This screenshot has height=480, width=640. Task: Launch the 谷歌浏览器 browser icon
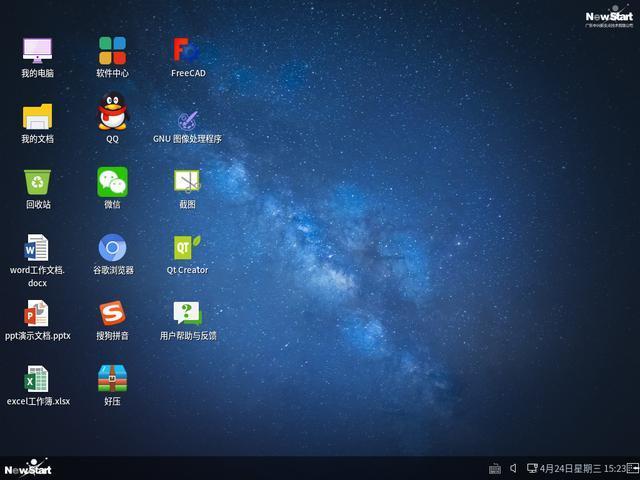pyautogui.click(x=112, y=247)
